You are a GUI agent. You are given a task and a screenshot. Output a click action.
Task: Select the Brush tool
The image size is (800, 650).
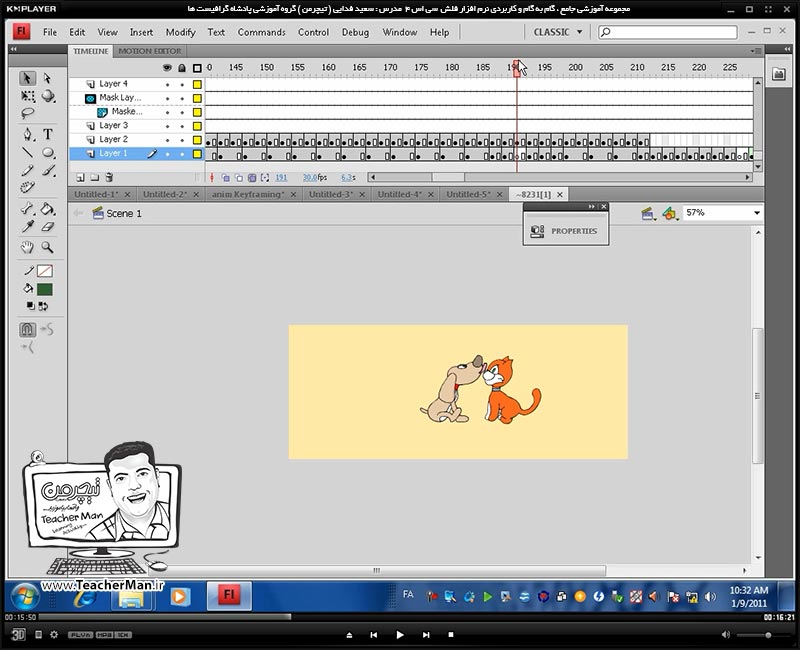pos(48,170)
